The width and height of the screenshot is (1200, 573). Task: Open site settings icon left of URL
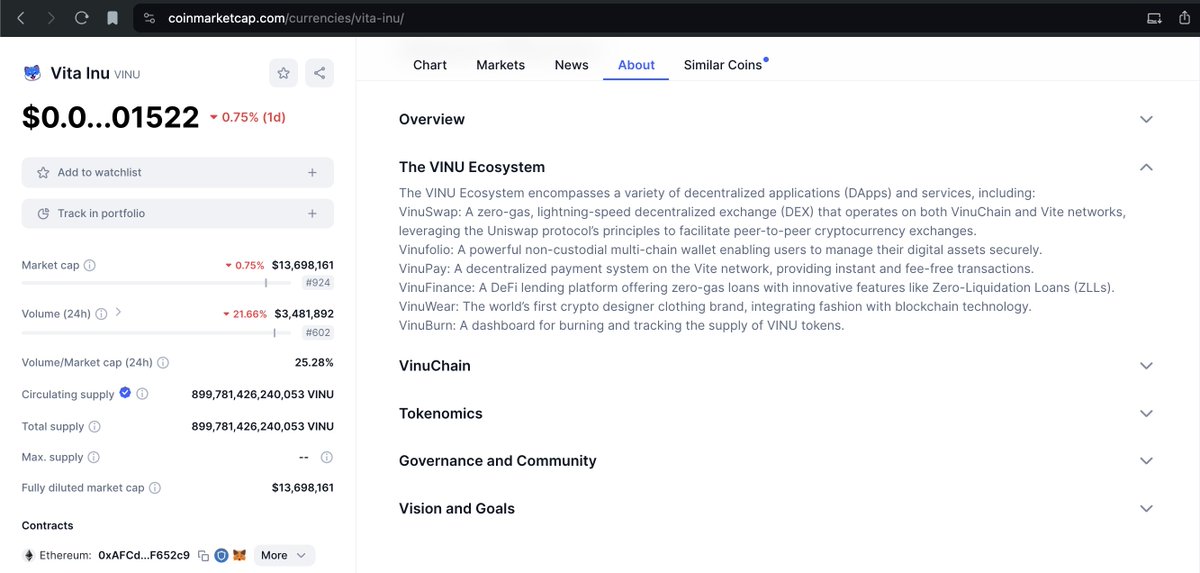[150, 18]
